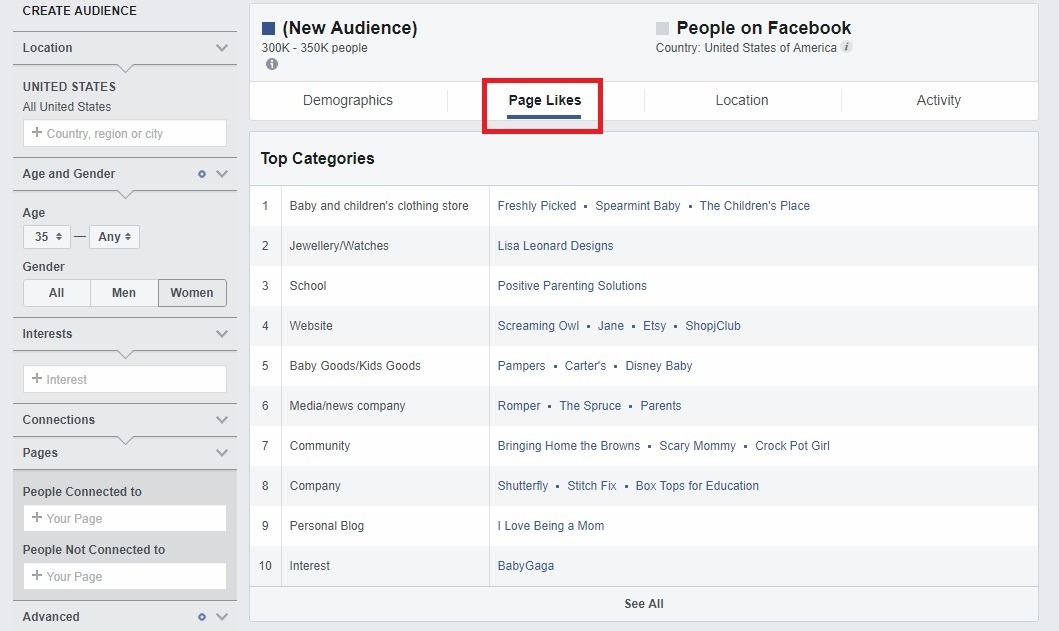1059x631 pixels.
Task: Open the Freshly Picked page link
Action: (x=536, y=205)
